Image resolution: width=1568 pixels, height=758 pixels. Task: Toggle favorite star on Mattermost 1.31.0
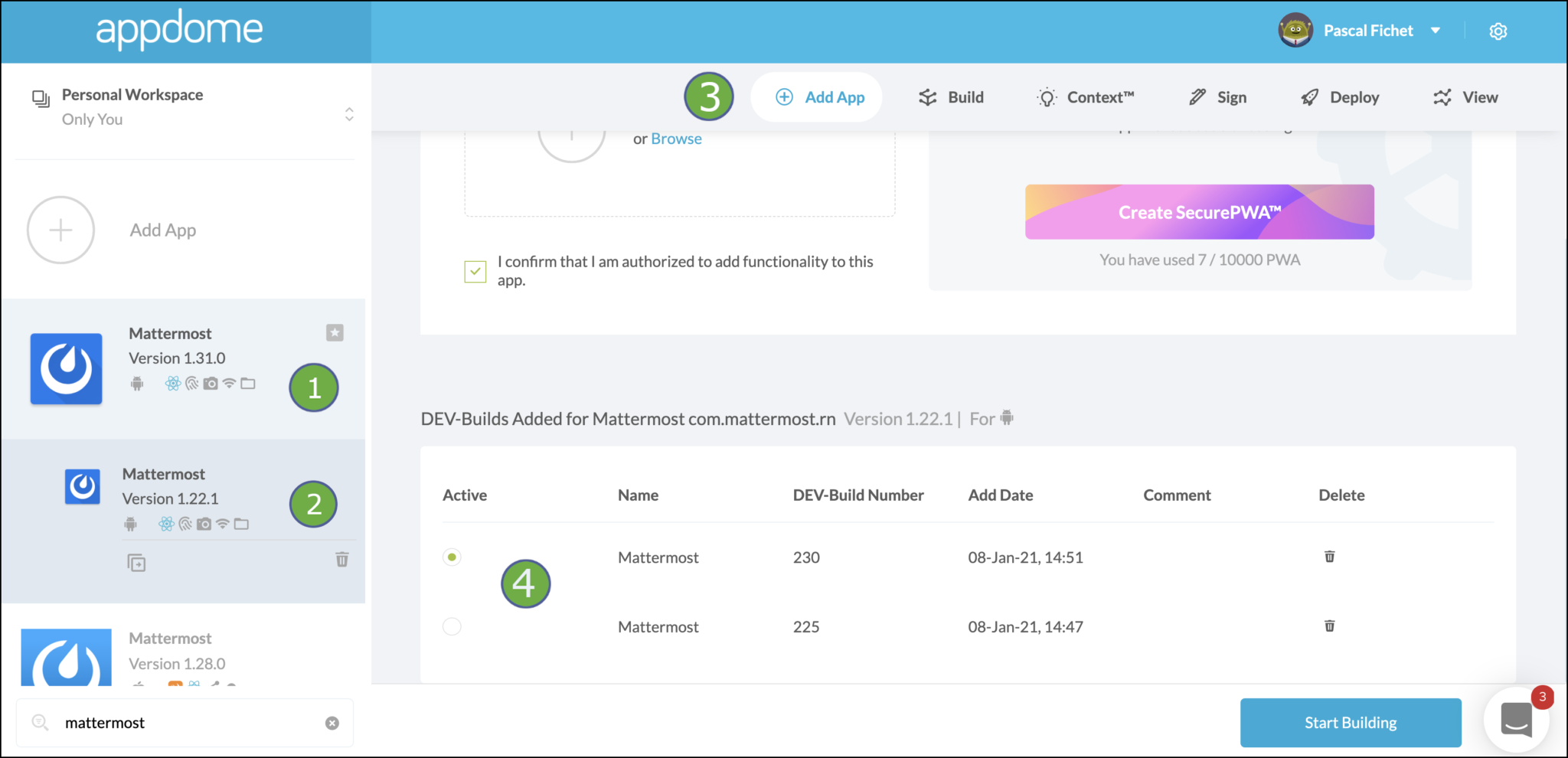[x=335, y=332]
